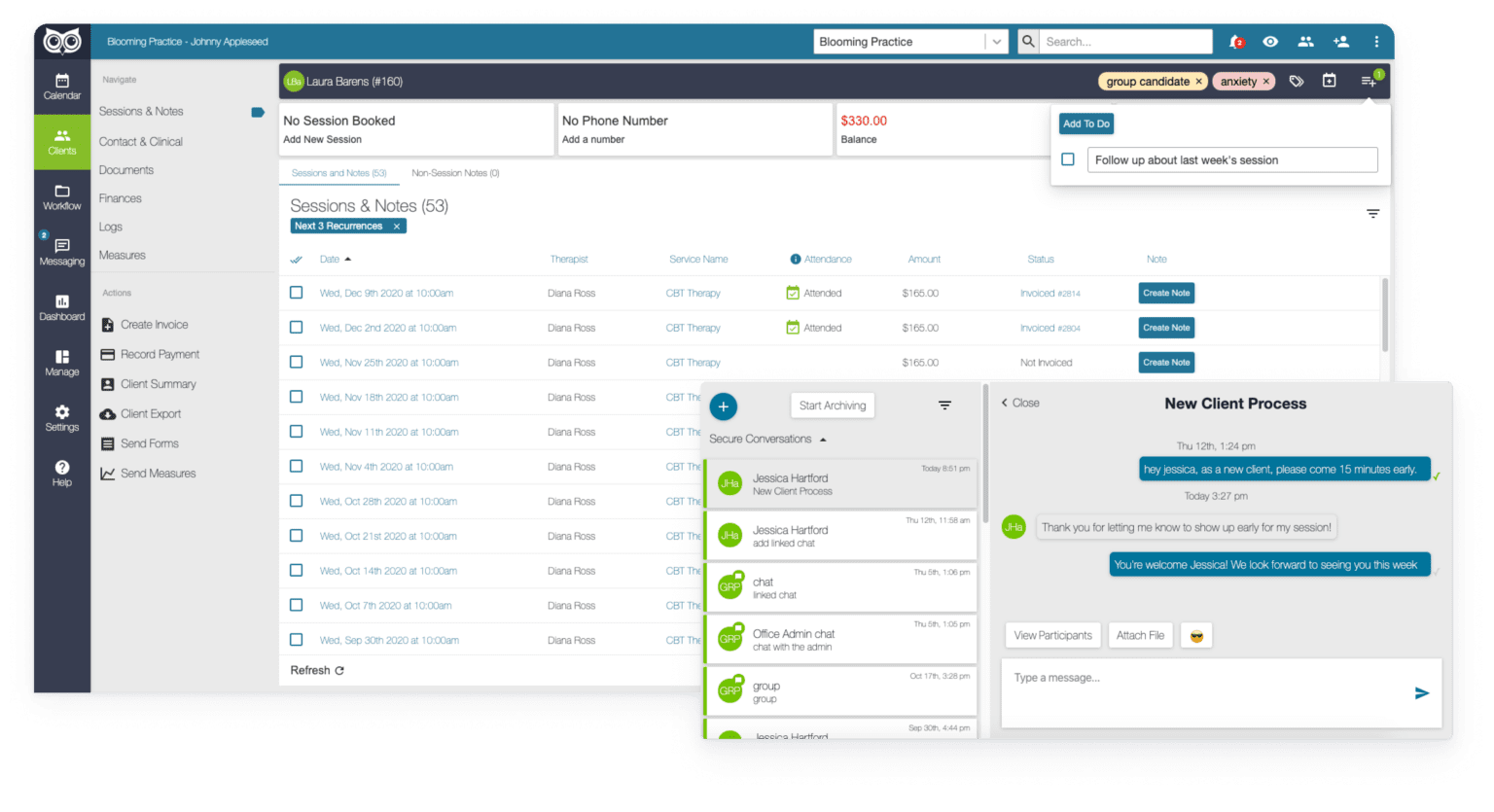
Task: Tick the Nov 25th 2020 session checkbox
Action: [x=297, y=362]
